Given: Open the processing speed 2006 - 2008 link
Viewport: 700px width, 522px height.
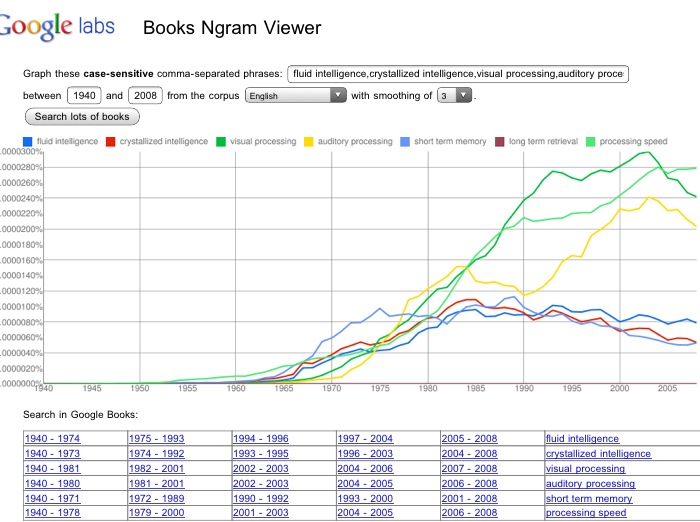Looking at the screenshot, I should point(469,513).
